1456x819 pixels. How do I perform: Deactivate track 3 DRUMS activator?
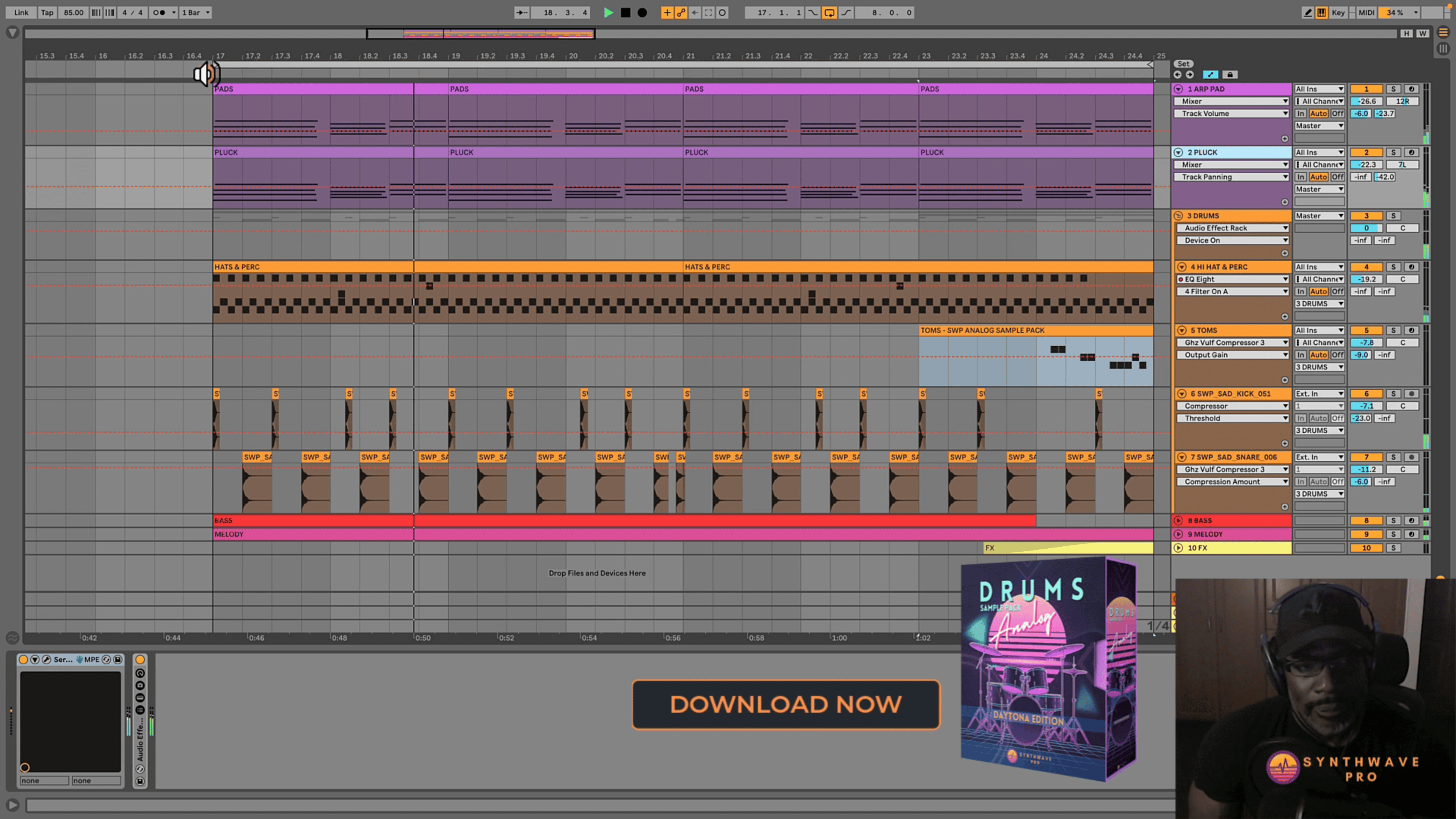tap(1366, 216)
